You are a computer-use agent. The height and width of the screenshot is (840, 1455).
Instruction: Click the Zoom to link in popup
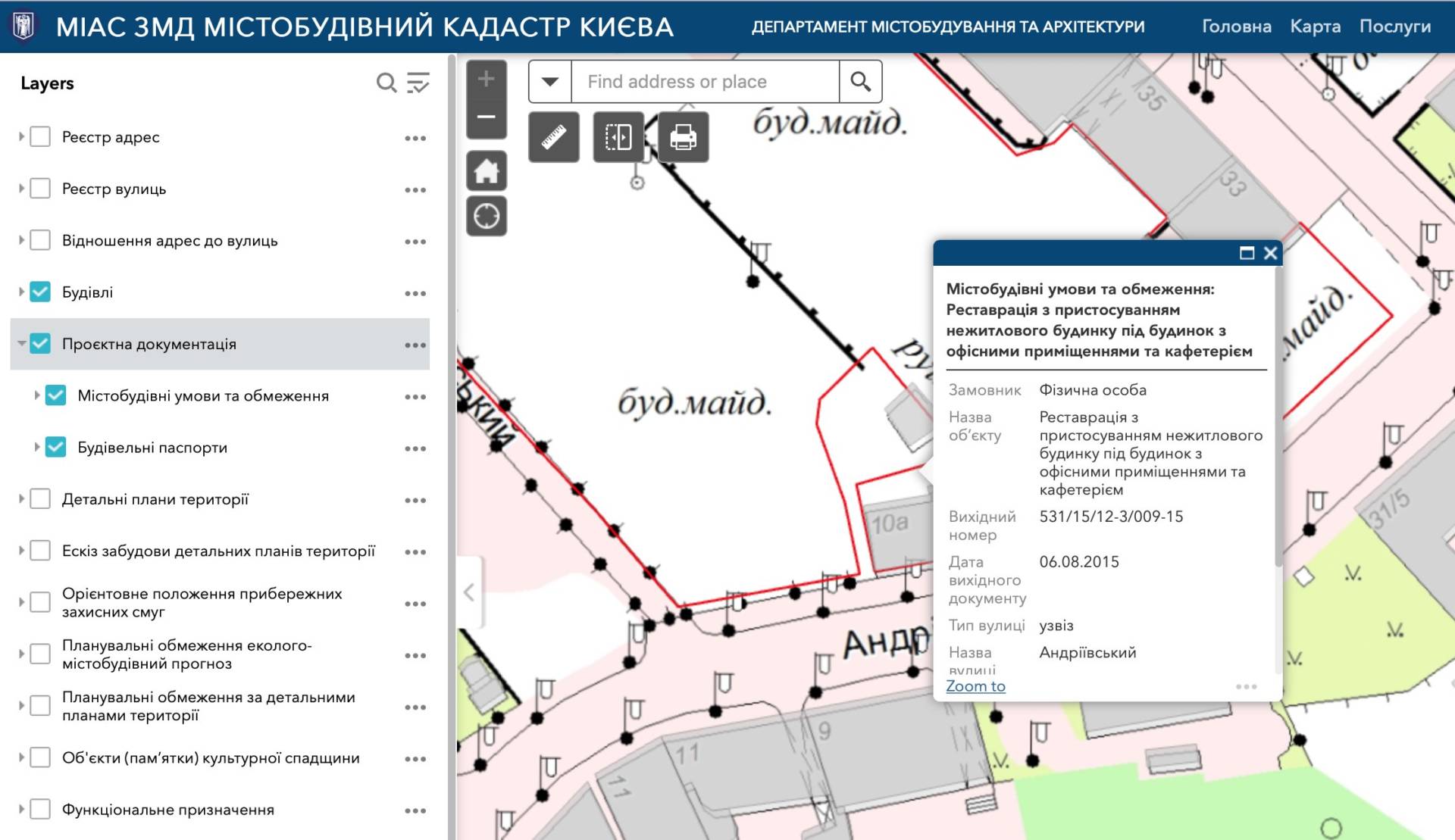click(x=975, y=686)
